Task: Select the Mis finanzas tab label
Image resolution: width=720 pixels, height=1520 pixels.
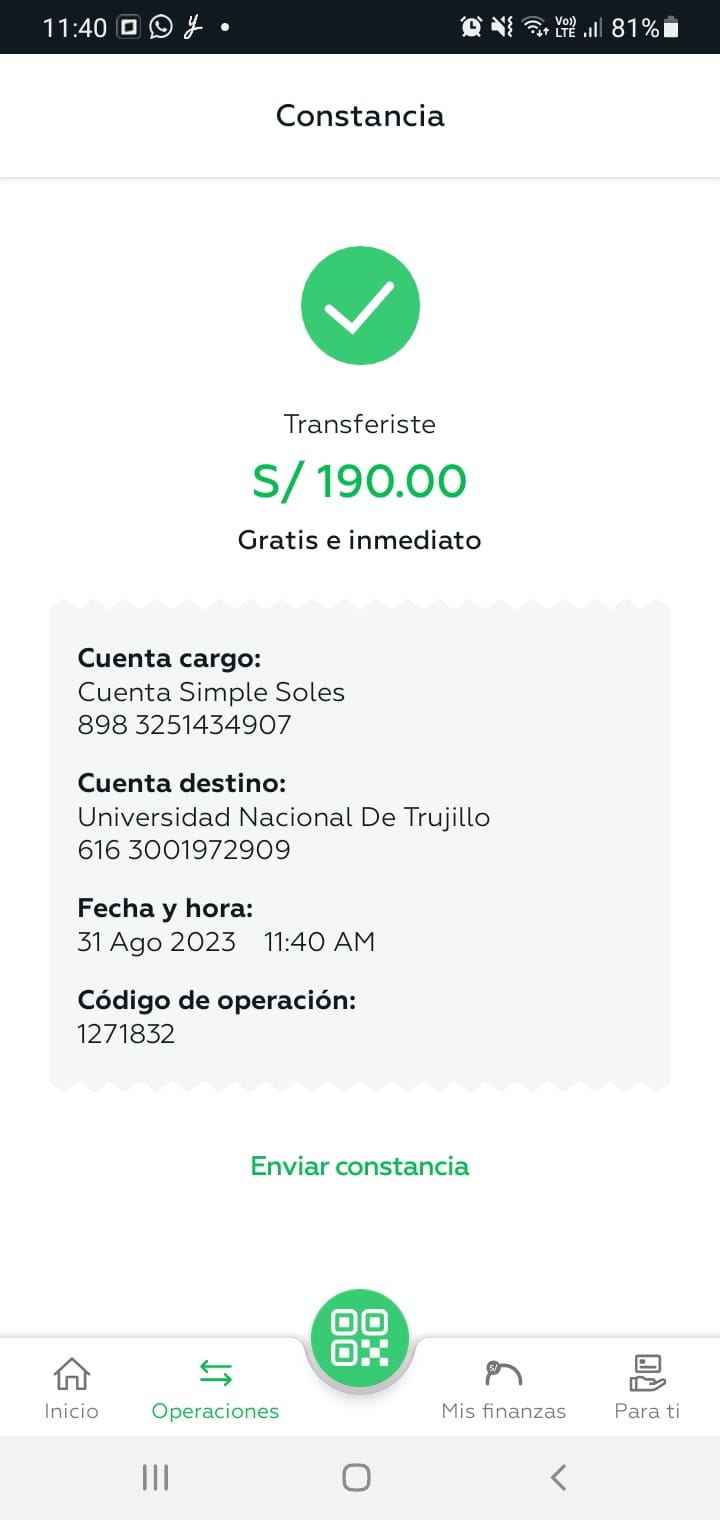Action: [x=503, y=1411]
